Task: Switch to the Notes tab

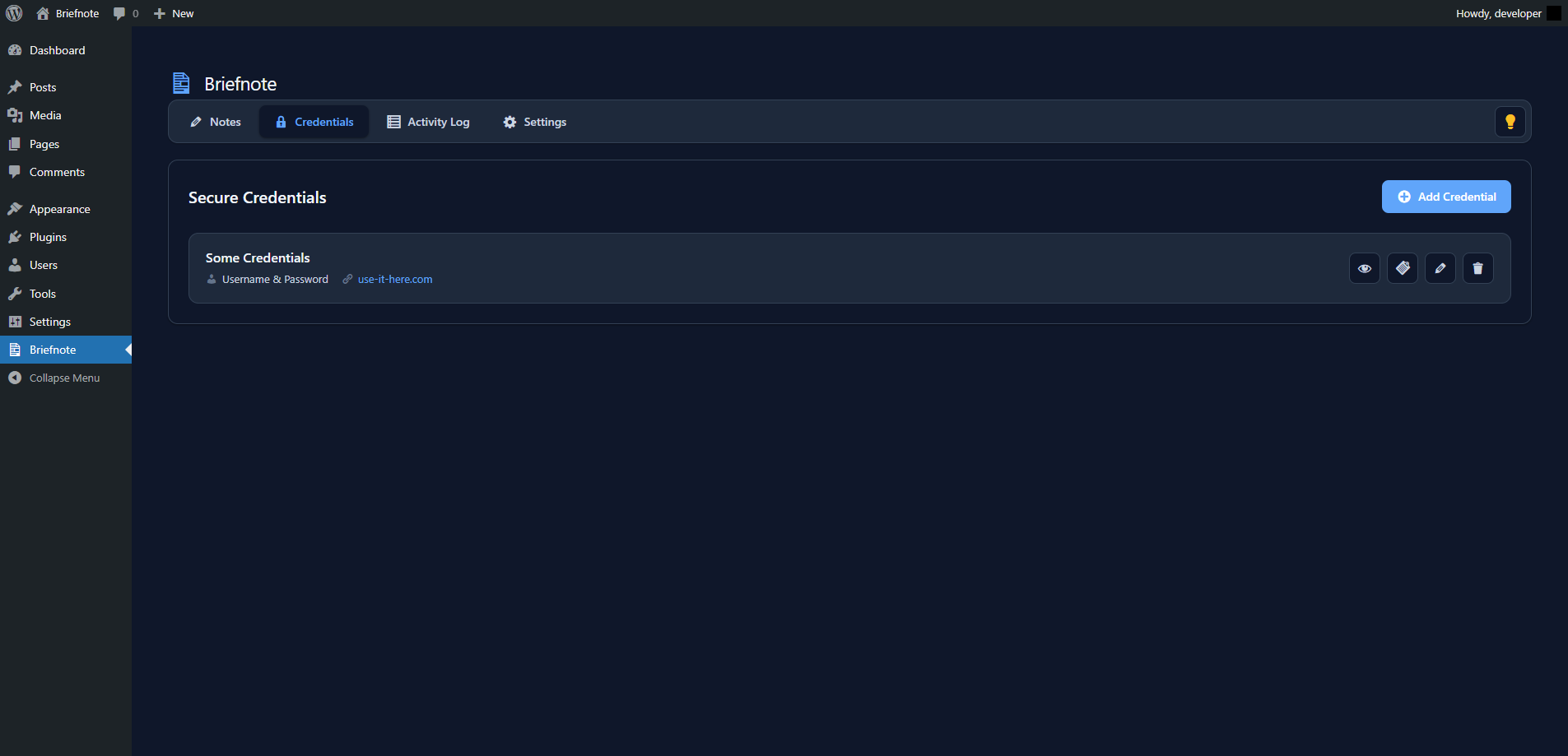Action: pos(216,122)
